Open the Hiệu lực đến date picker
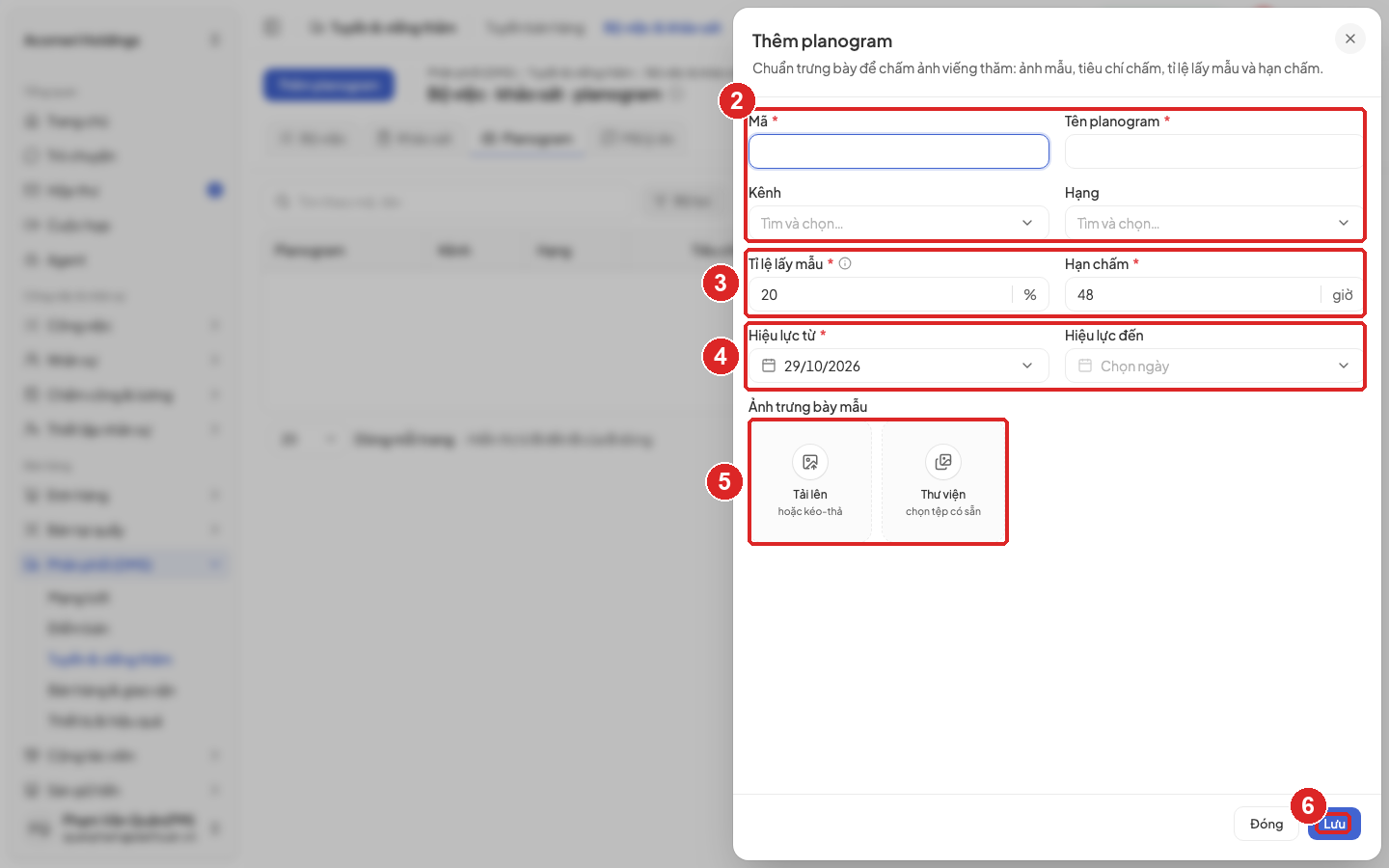This screenshot has height=868, width=1389. coord(1213,366)
